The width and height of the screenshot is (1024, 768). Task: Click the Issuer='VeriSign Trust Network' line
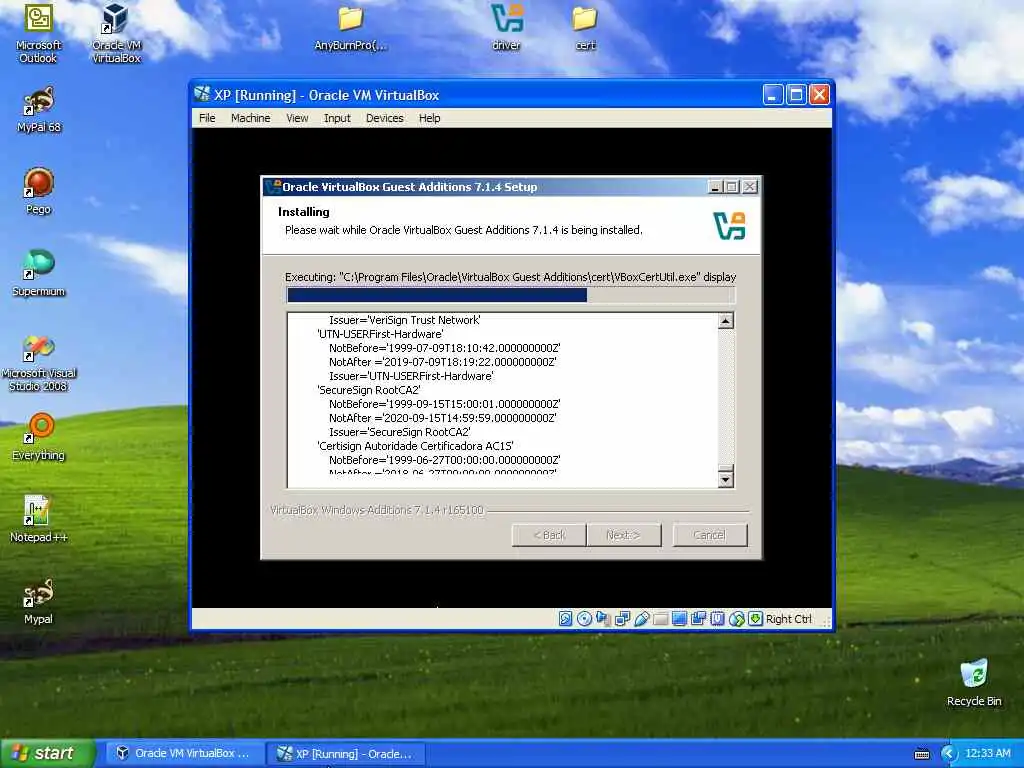[x=404, y=320]
